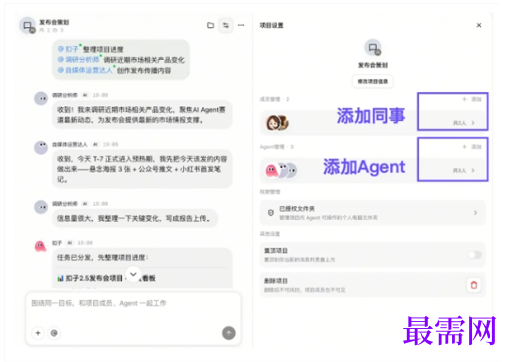Click the 置顶项目 label text

[276, 251]
